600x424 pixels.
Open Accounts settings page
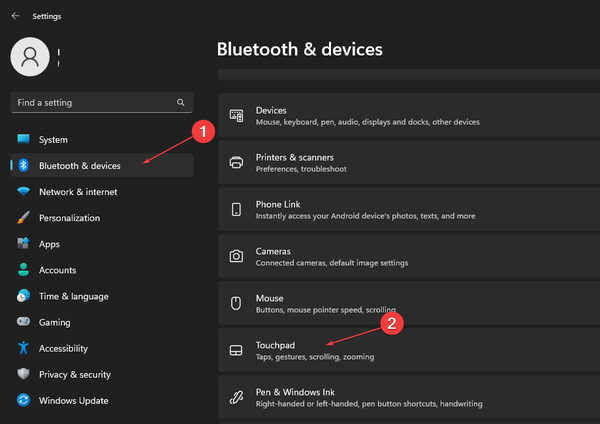coord(57,270)
